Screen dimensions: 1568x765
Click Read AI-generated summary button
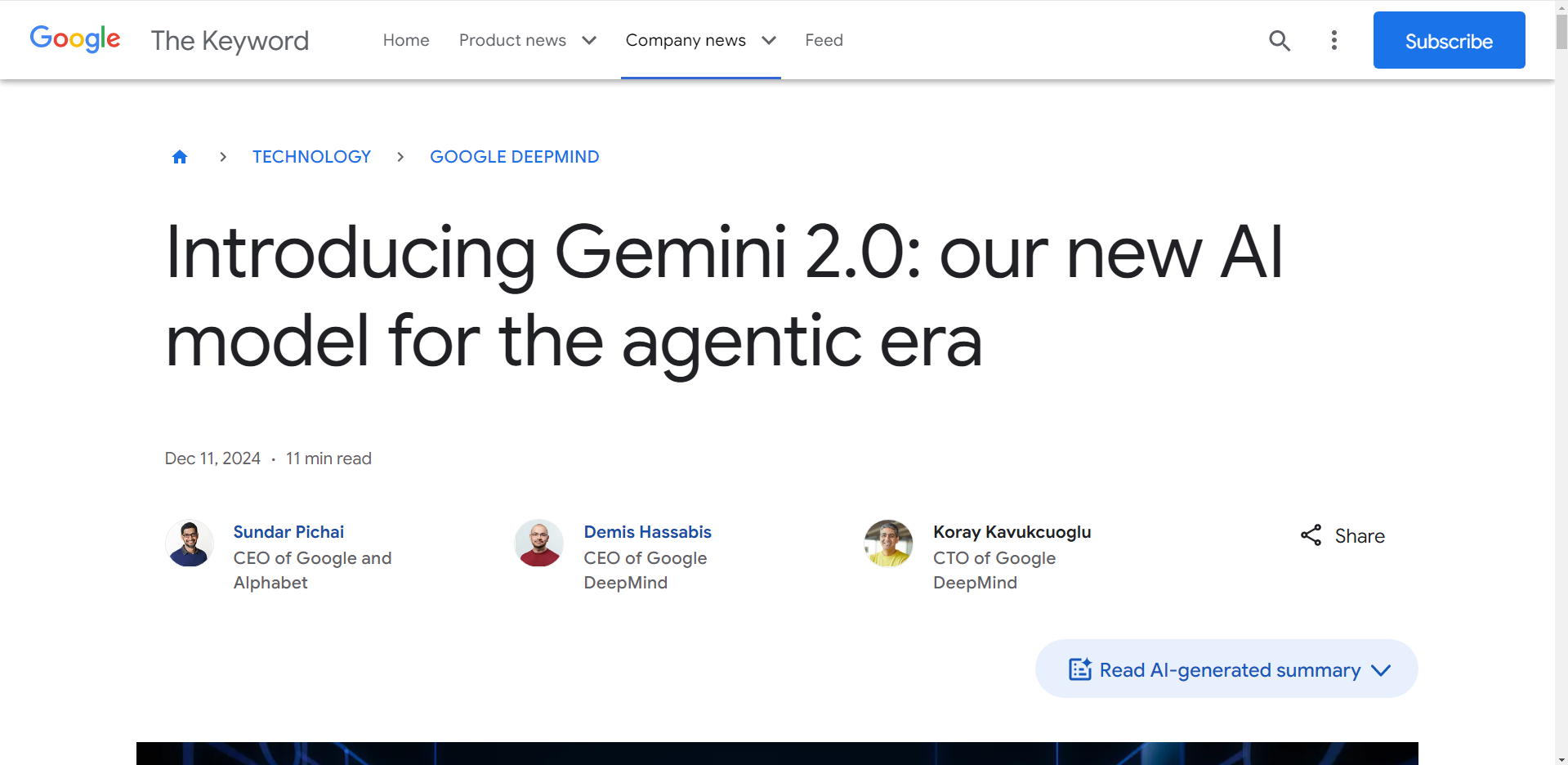(x=1226, y=669)
